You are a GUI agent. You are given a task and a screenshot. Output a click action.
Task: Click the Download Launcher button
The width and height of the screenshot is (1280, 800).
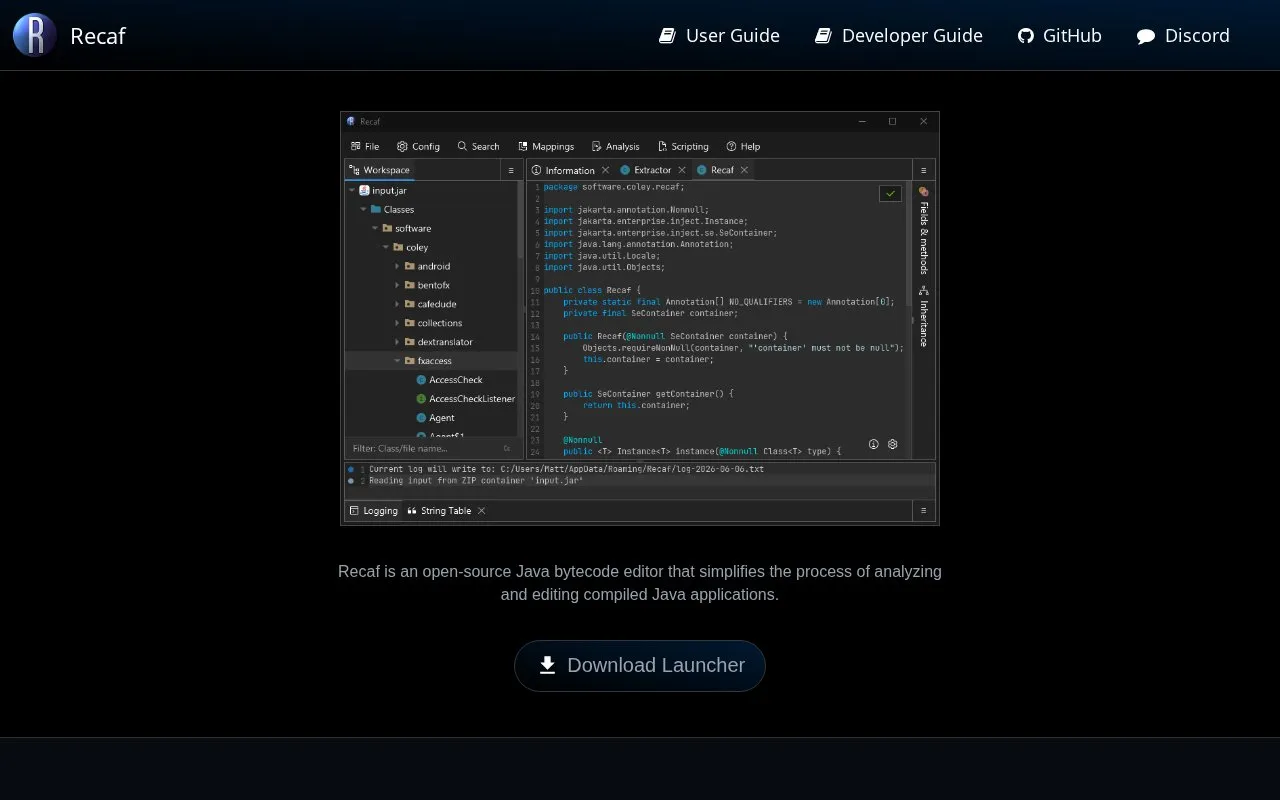click(x=640, y=666)
